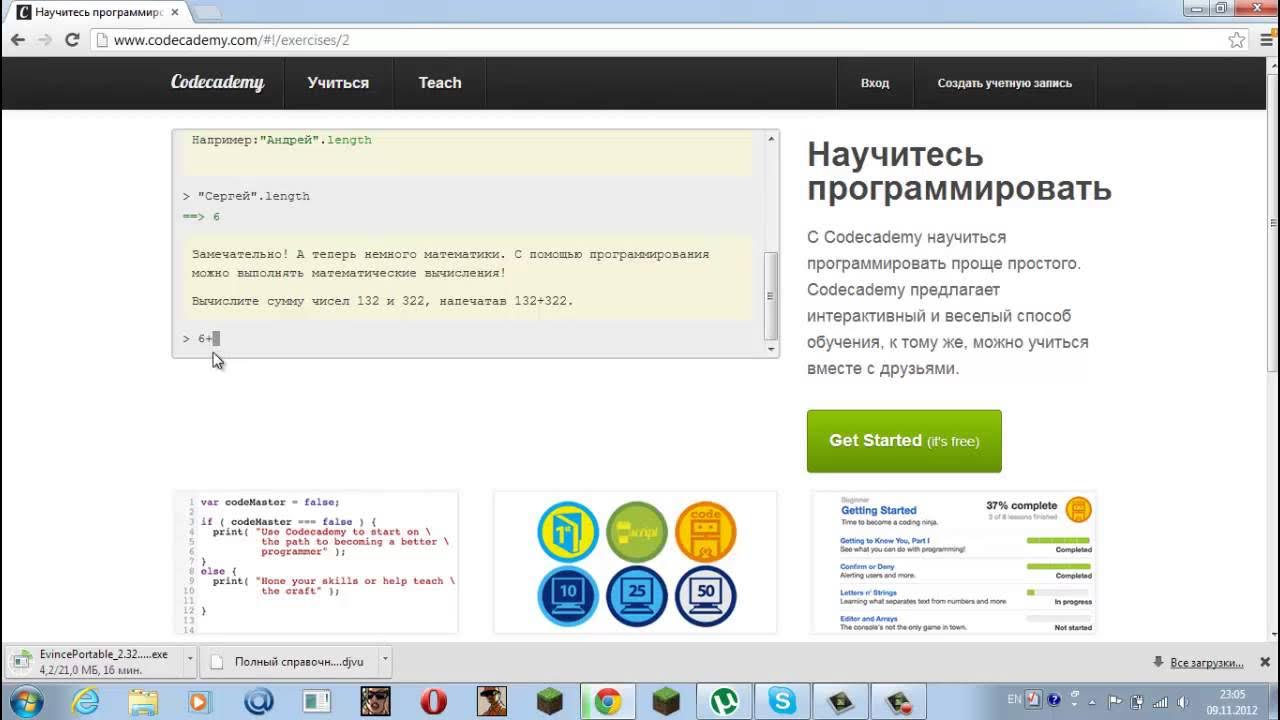
Task: Reload the page with the refresh icon
Action: tap(72, 40)
